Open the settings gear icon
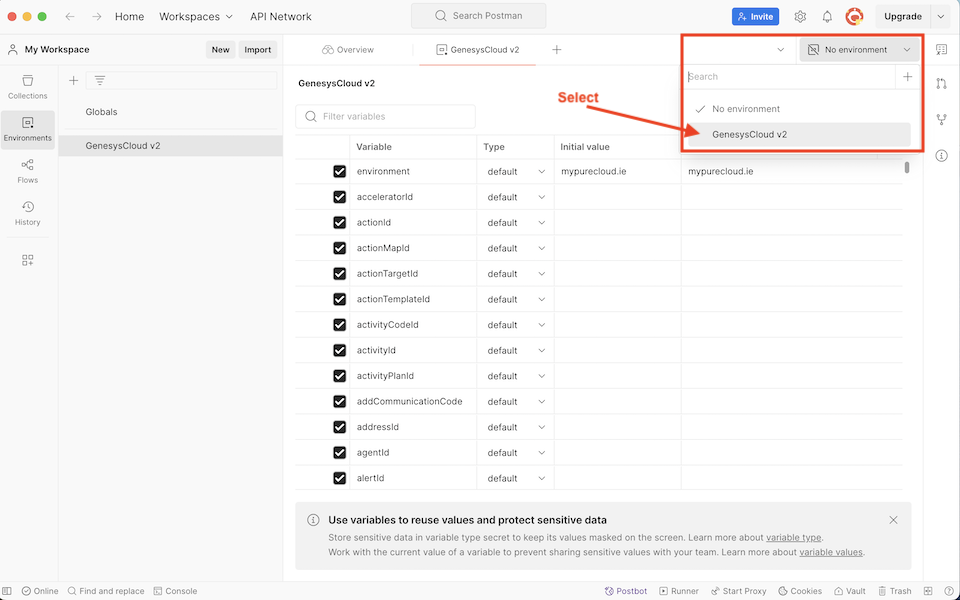Screen dimensions: 960x600 [x=800, y=17]
